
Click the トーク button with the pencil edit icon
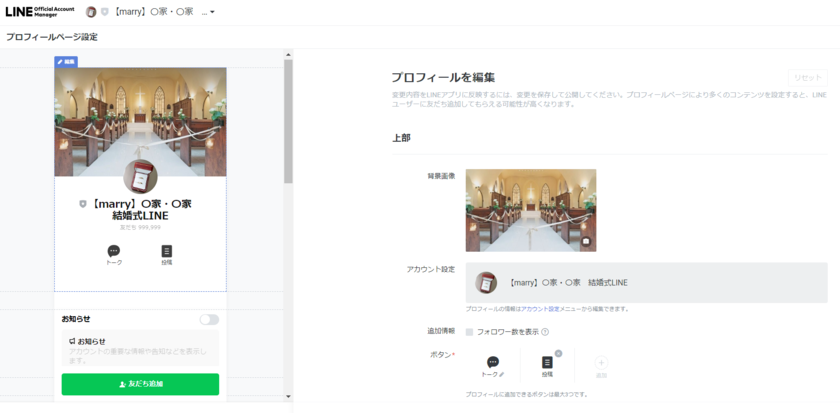click(493, 367)
